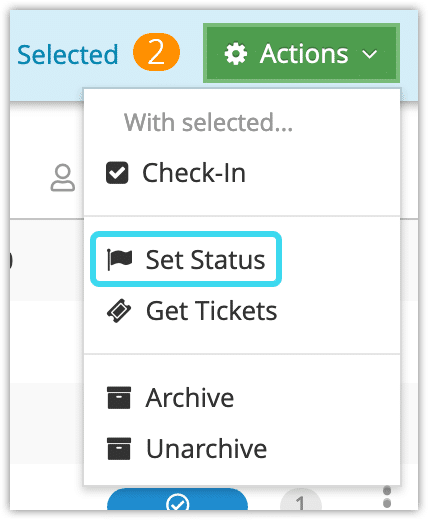The width and height of the screenshot is (428, 520).
Task: Click the flag icon beside Set Status
Action: (119, 260)
